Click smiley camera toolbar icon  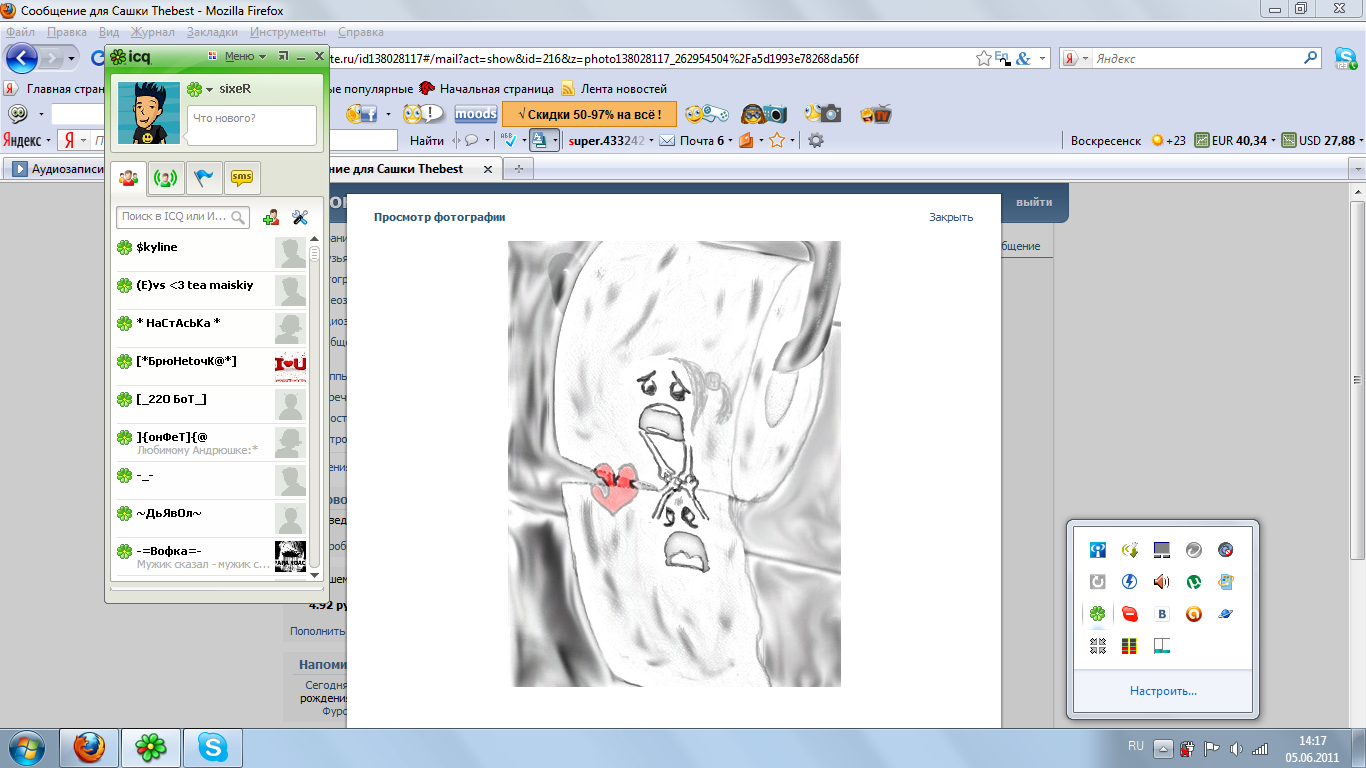822,114
